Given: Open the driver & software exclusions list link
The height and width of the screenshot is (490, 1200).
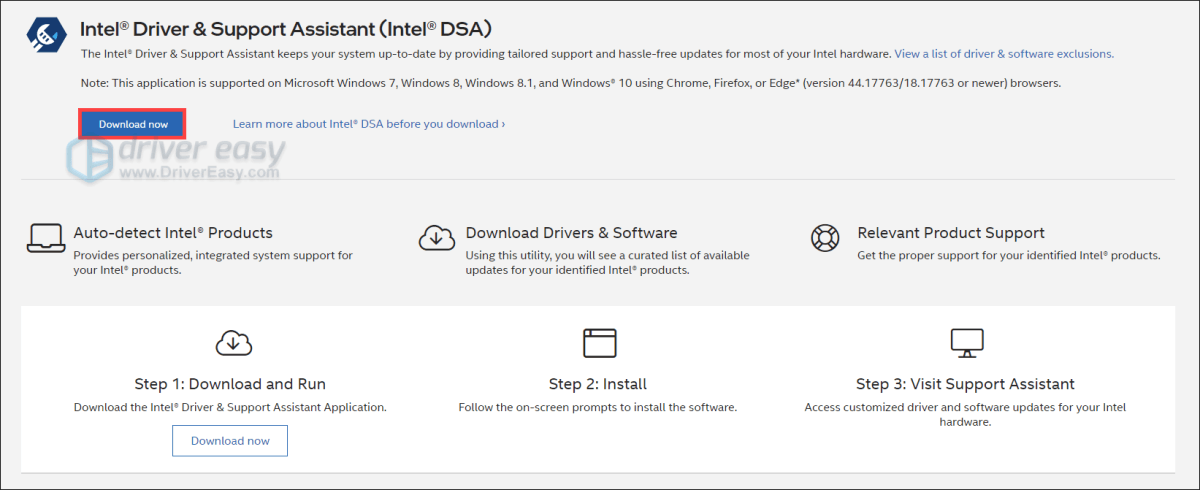Looking at the screenshot, I should coord(1004,54).
